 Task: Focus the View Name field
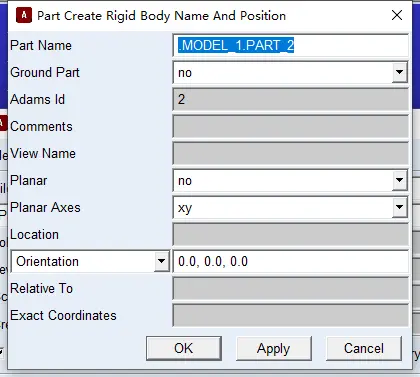coord(291,153)
